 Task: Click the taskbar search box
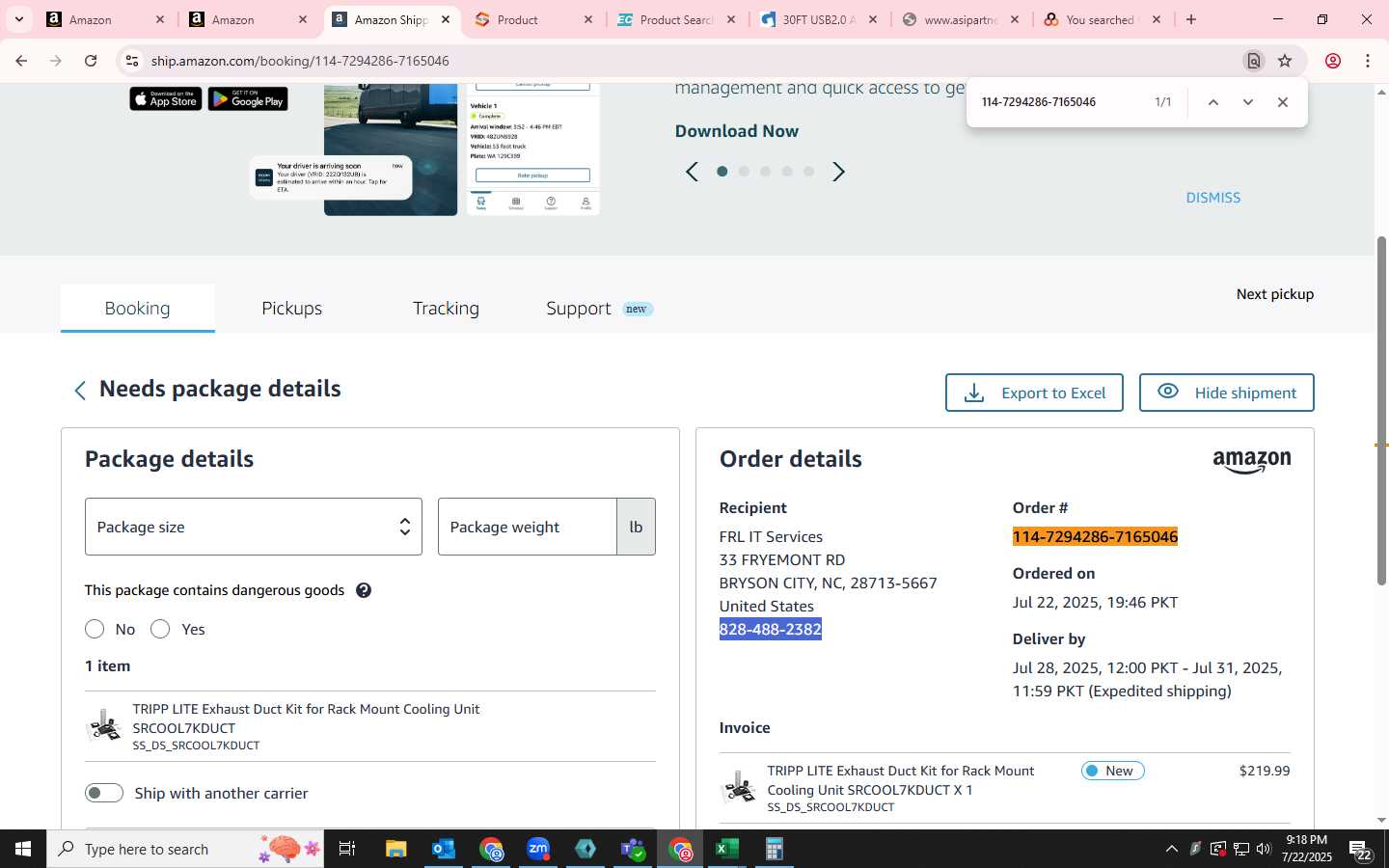coord(185,849)
